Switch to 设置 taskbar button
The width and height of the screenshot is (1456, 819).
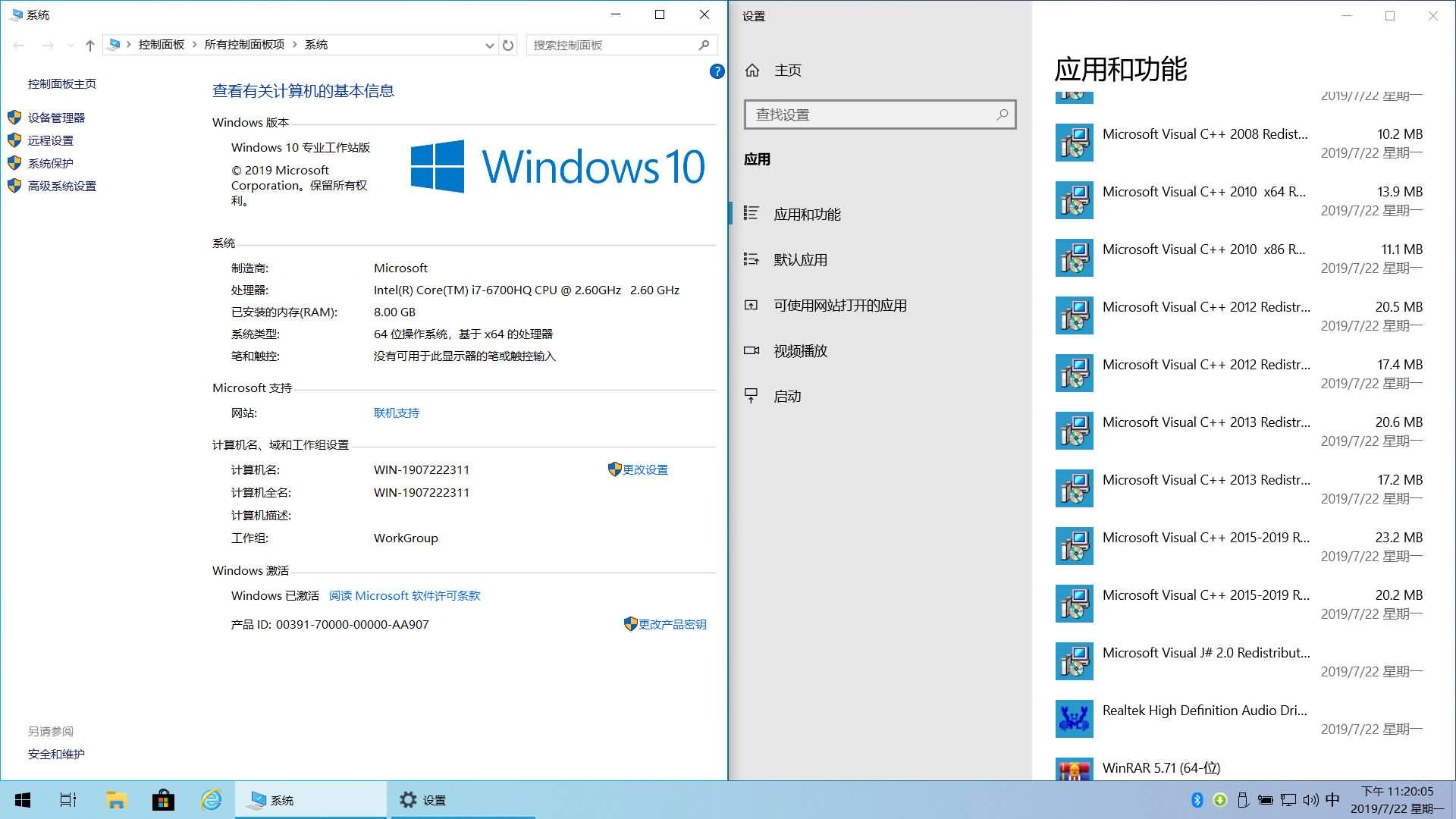pyautogui.click(x=463, y=800)
